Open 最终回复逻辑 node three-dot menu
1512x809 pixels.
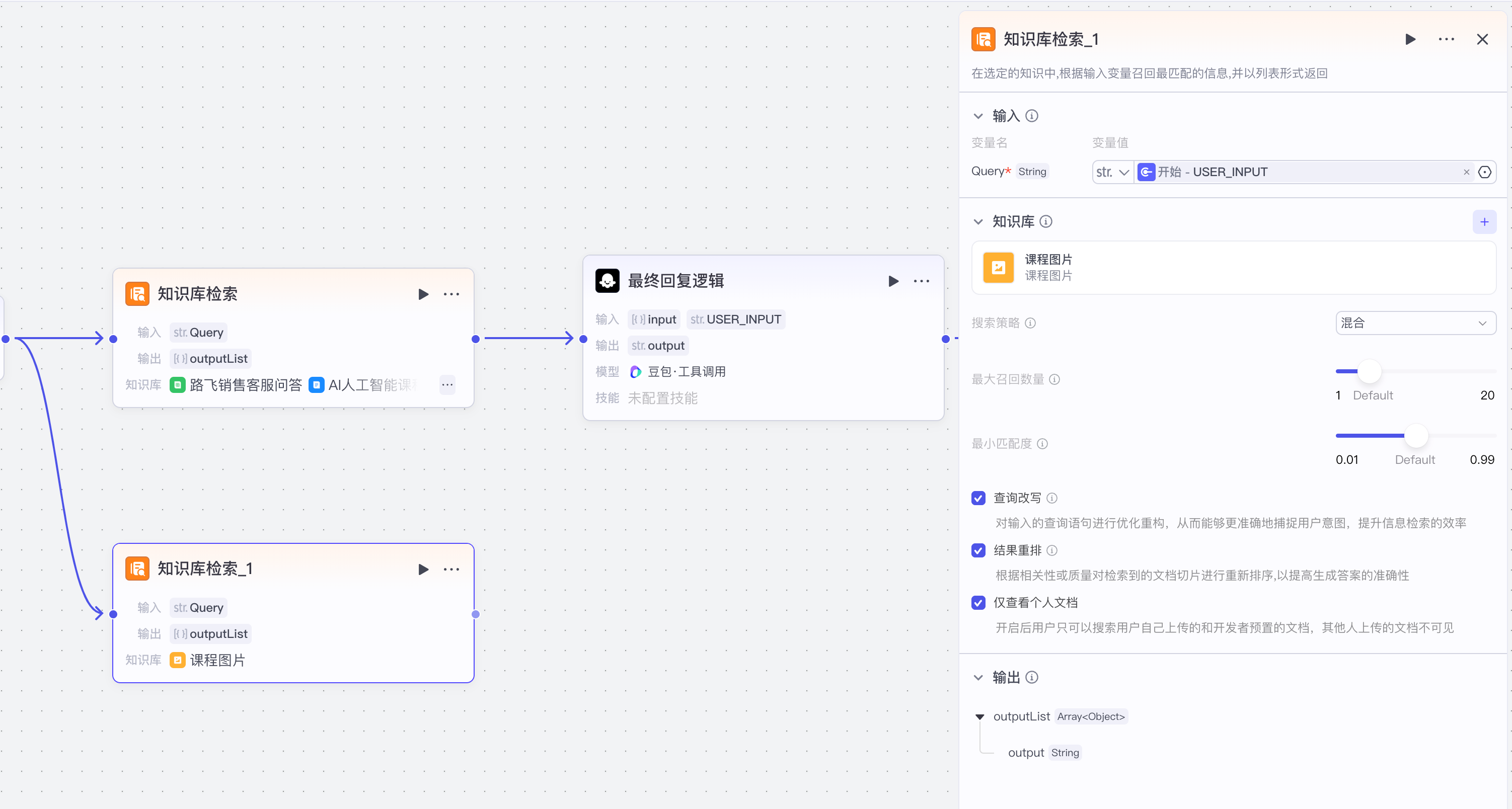pos(921,281)
